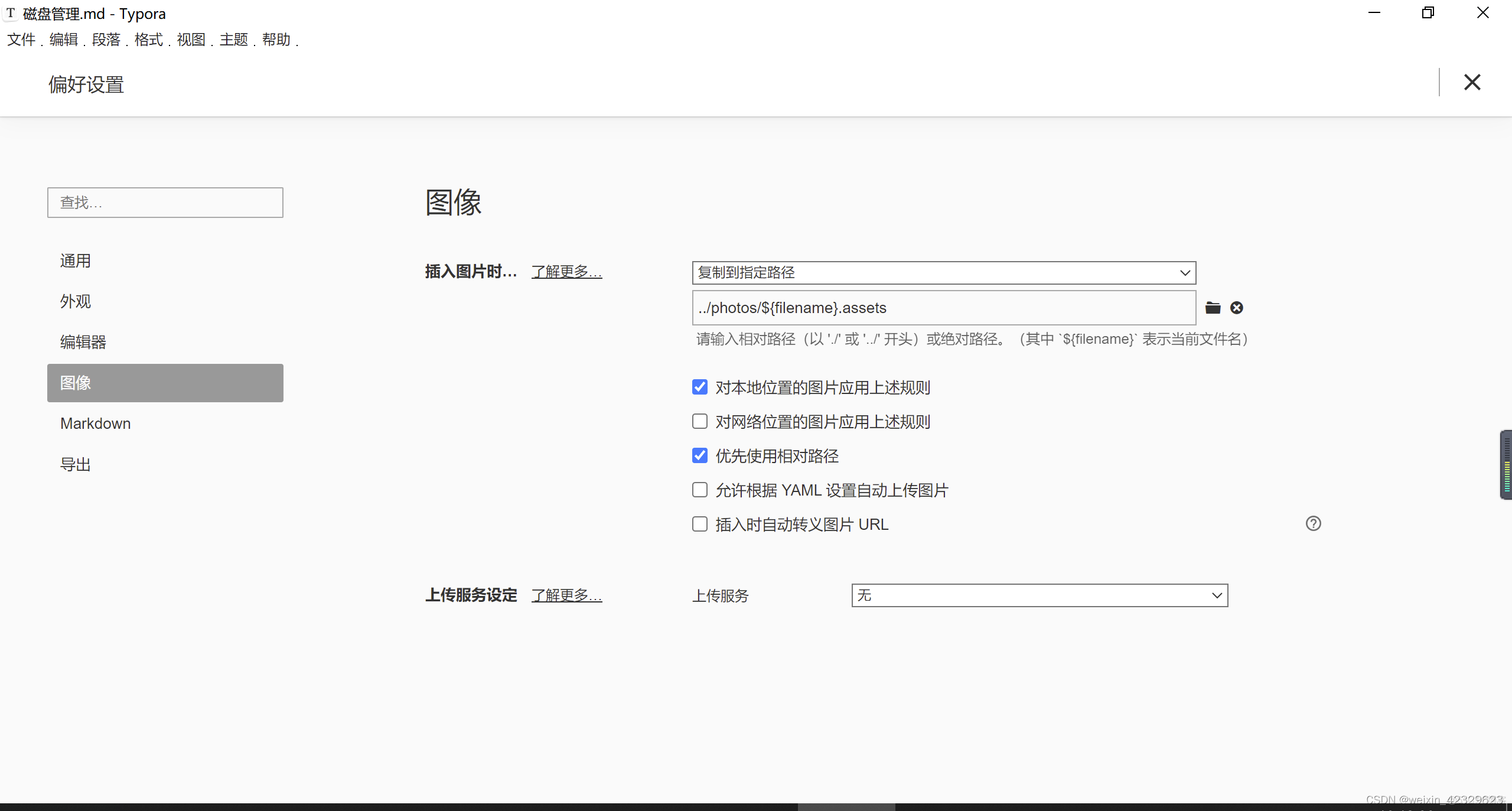This screenshot has height=811, width=1512.
Task: Restore down the Typora window
Action: (1428, 13)
